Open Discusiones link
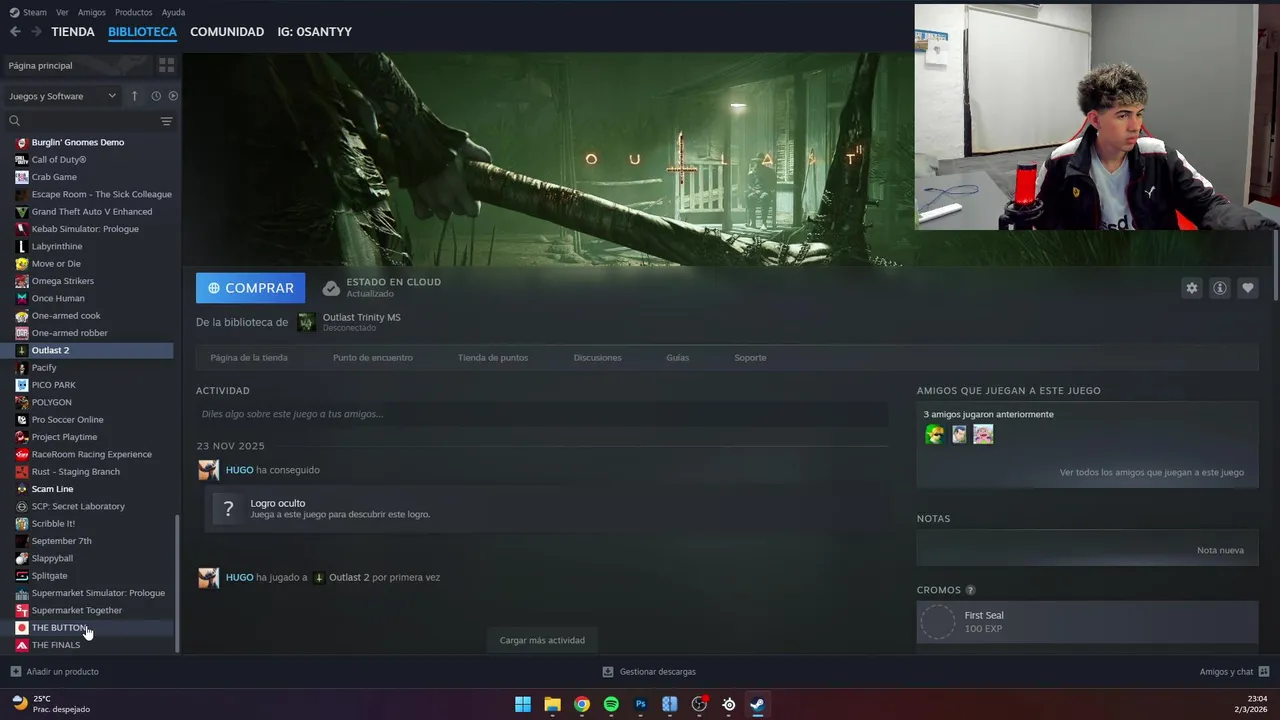Image resolution: width=1280 pixels, height=720 pixels. [x=598, y=358]
